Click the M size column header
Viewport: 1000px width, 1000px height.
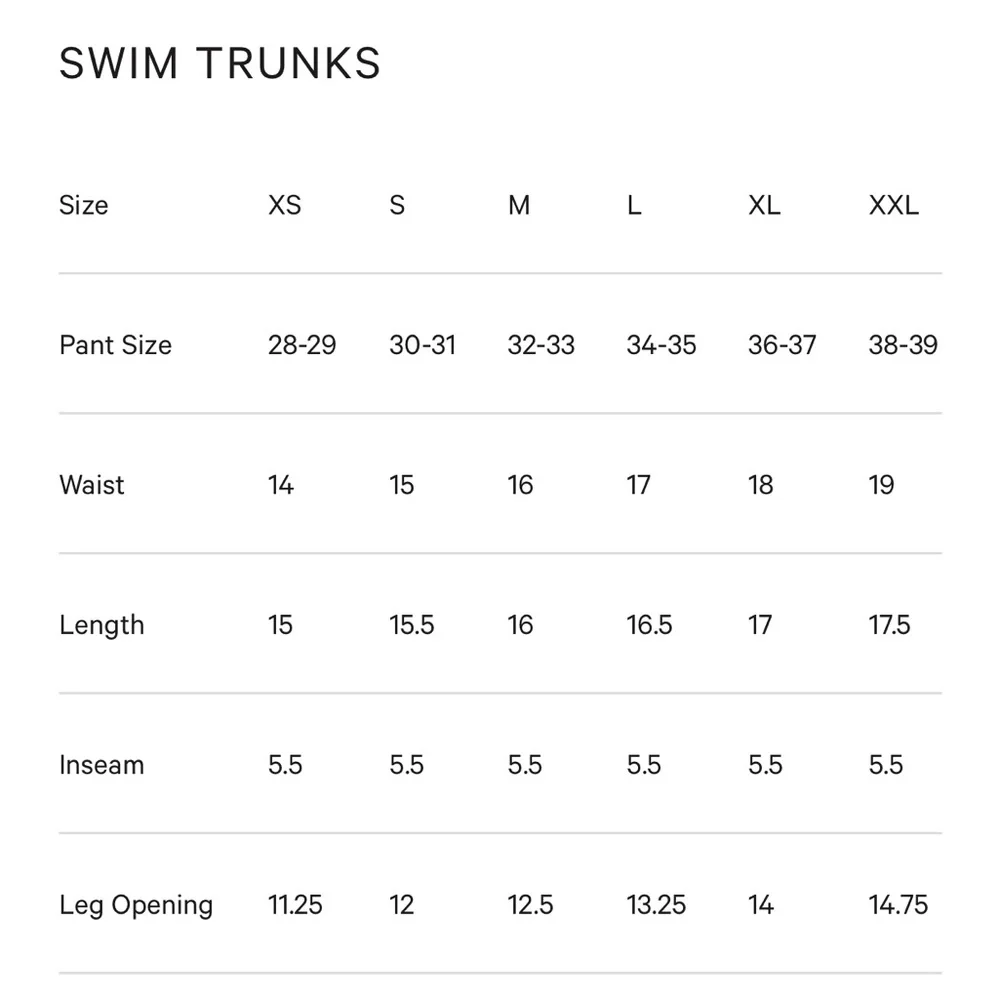[x=518, y=205]
